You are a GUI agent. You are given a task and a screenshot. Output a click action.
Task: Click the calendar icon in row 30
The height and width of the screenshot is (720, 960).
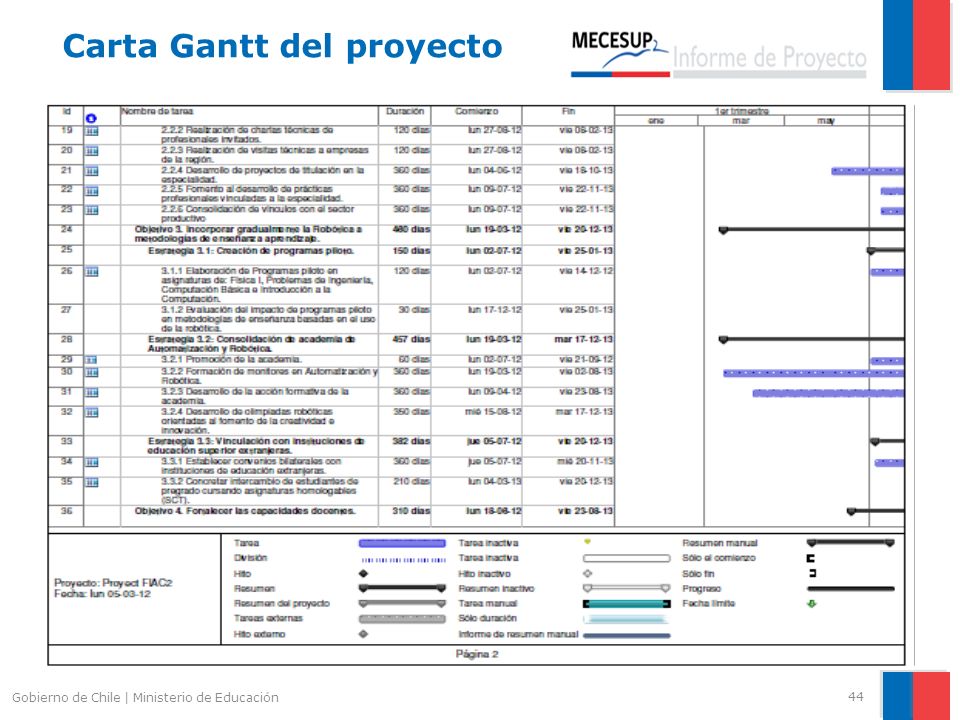(x=92, y=372)
